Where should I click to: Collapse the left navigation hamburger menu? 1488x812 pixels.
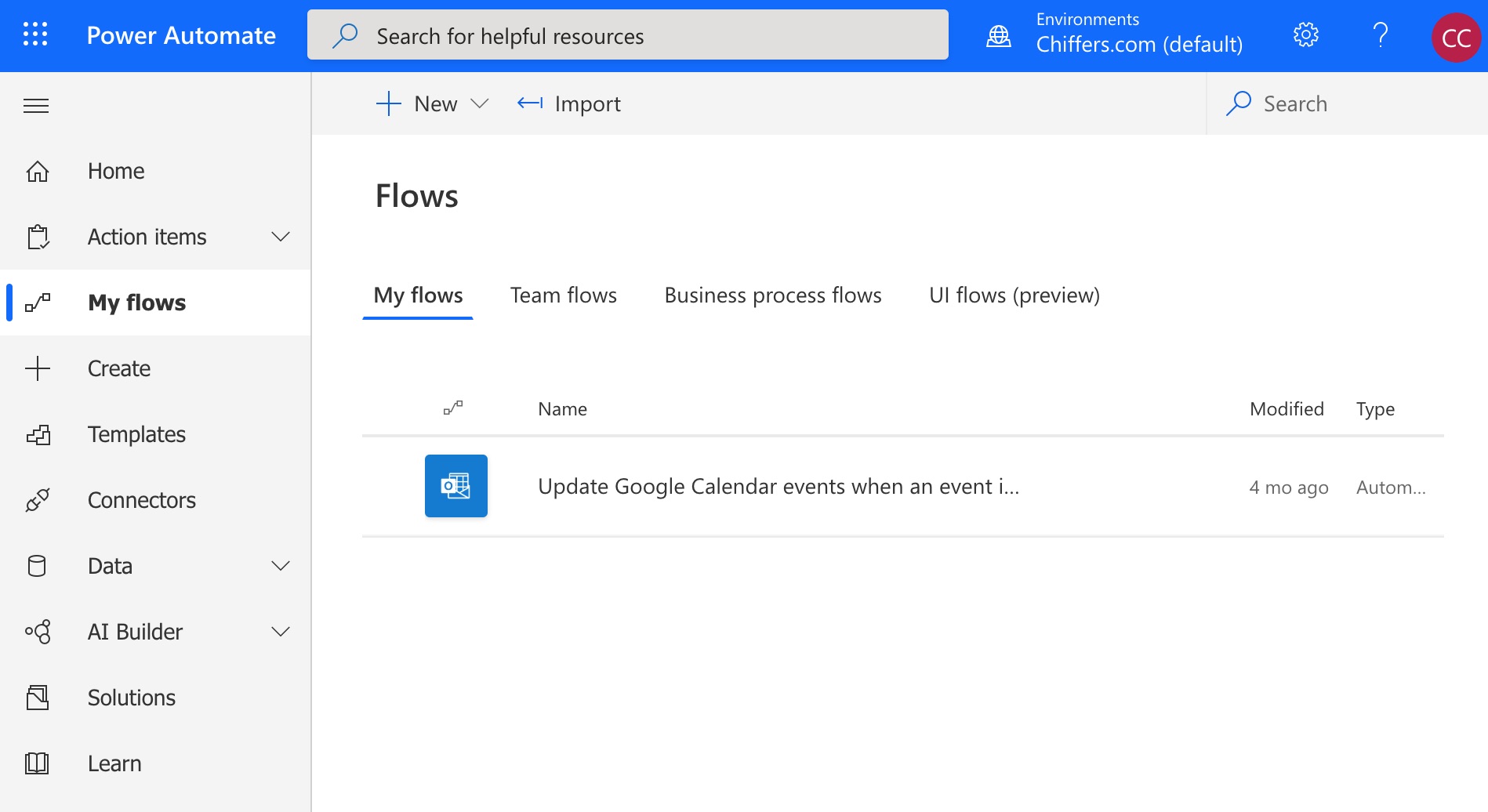click(x=36, y=106)
